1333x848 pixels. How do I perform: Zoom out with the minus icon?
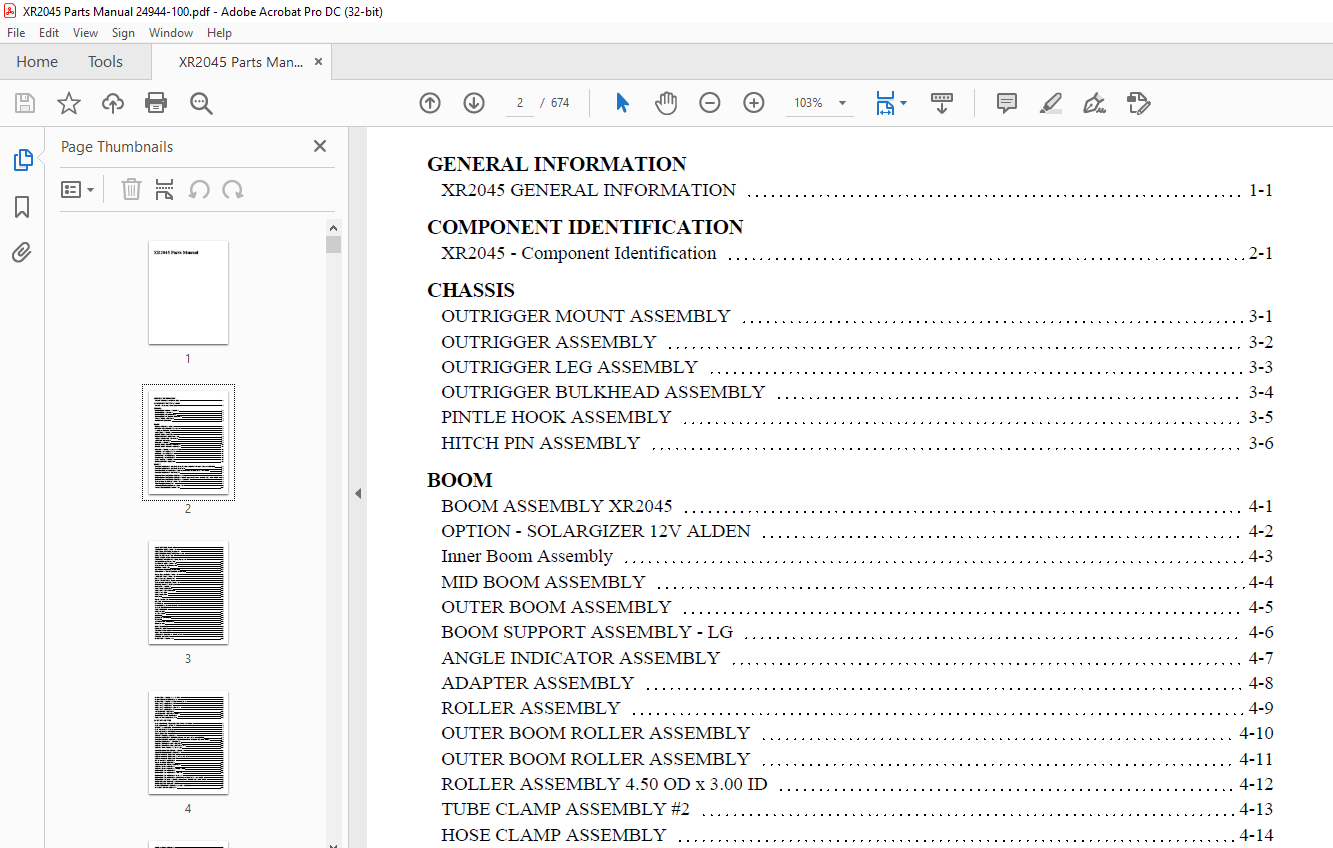pos(710,103)
